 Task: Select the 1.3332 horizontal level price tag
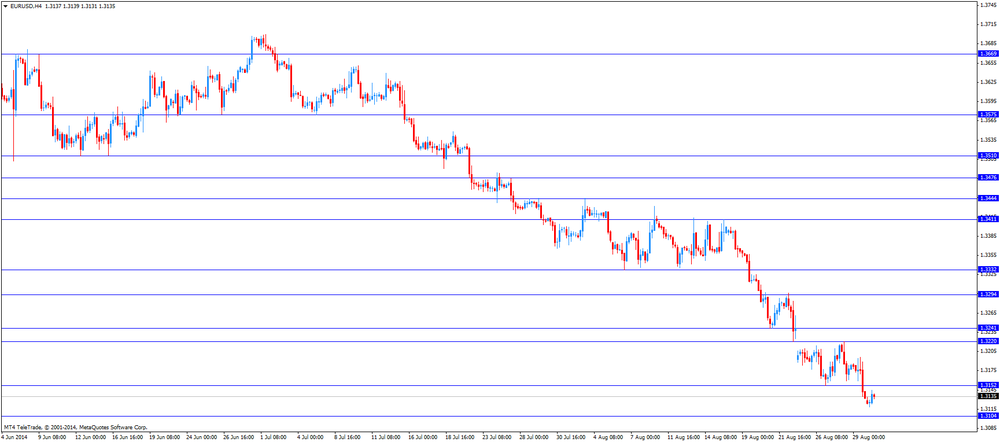pos(987,270)
